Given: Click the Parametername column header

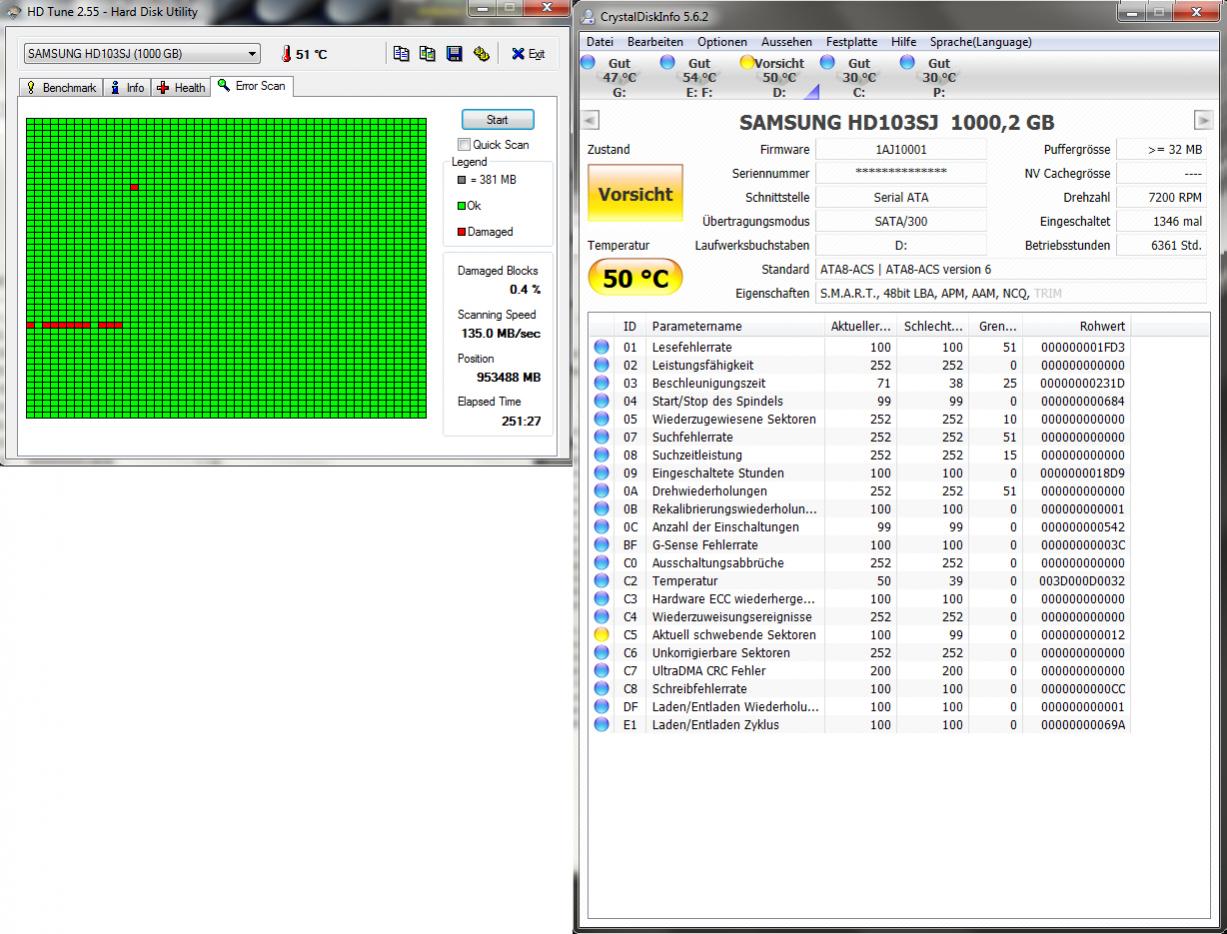Looking at the screenshot, I should click(735, 326).
